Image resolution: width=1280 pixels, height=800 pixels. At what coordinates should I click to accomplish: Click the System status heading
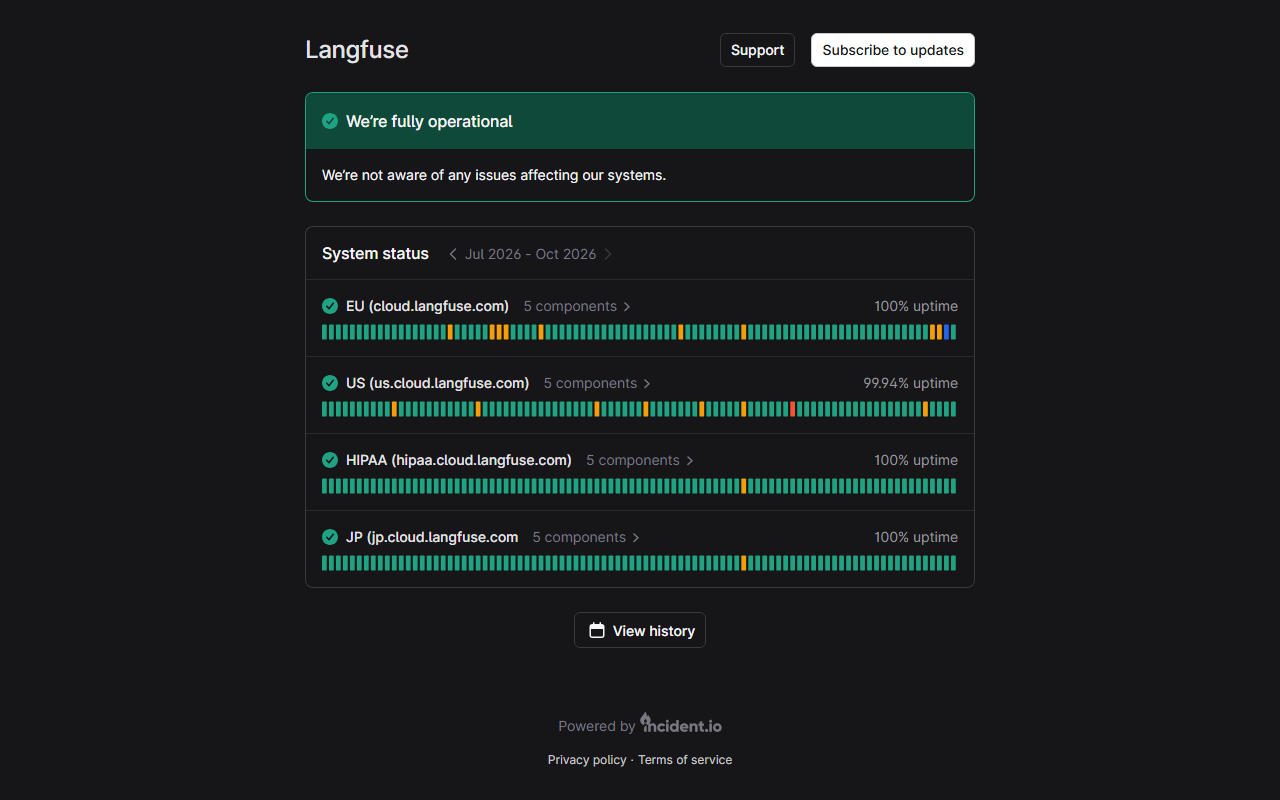(x=375, y=254)
